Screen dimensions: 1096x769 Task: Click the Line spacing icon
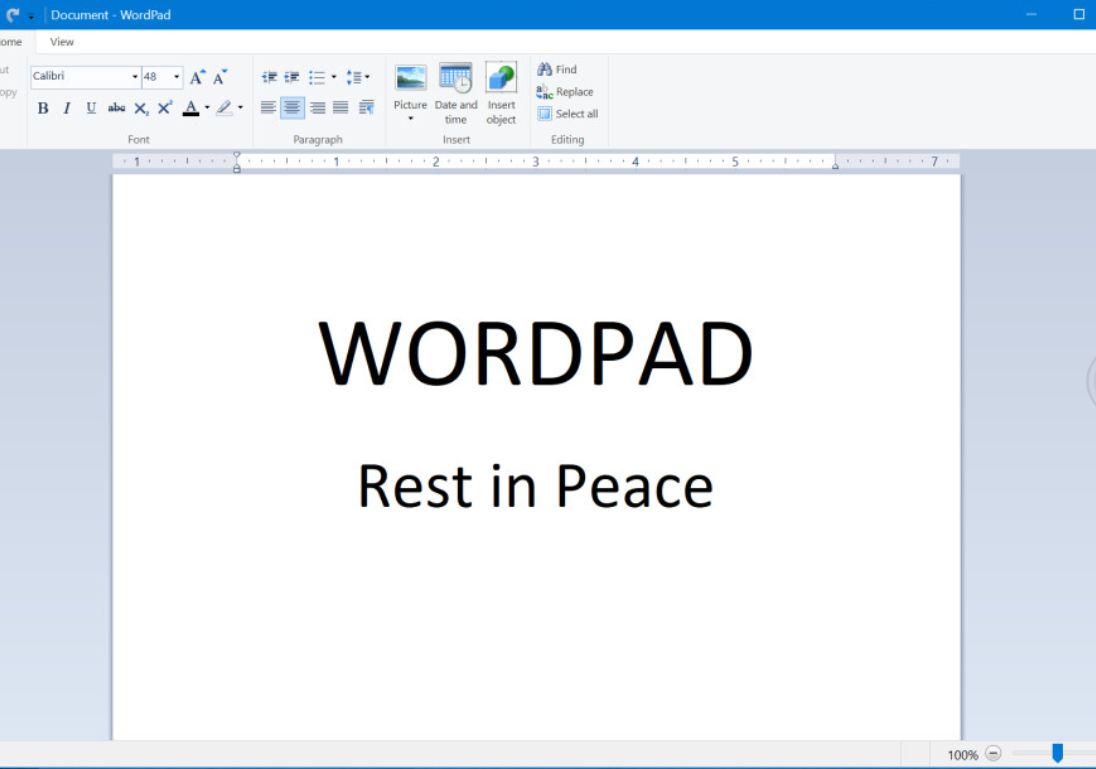tap(354, 77)
